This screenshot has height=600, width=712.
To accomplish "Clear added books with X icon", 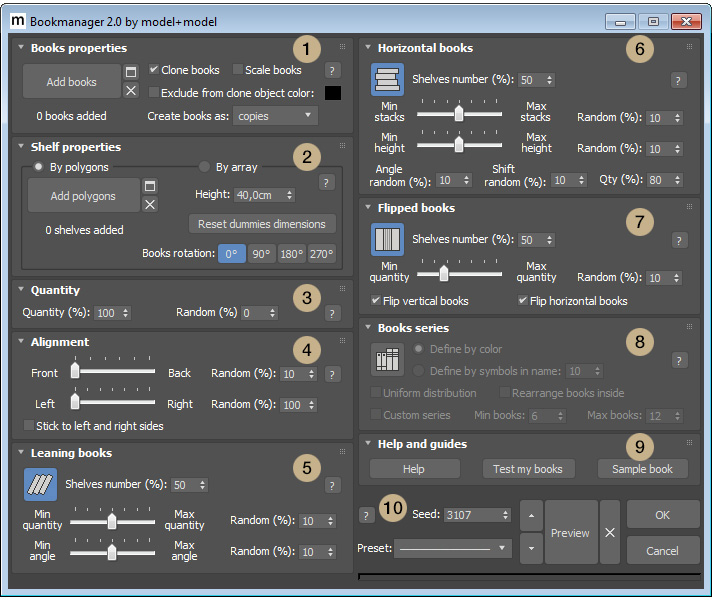I will tap(131, 90).
